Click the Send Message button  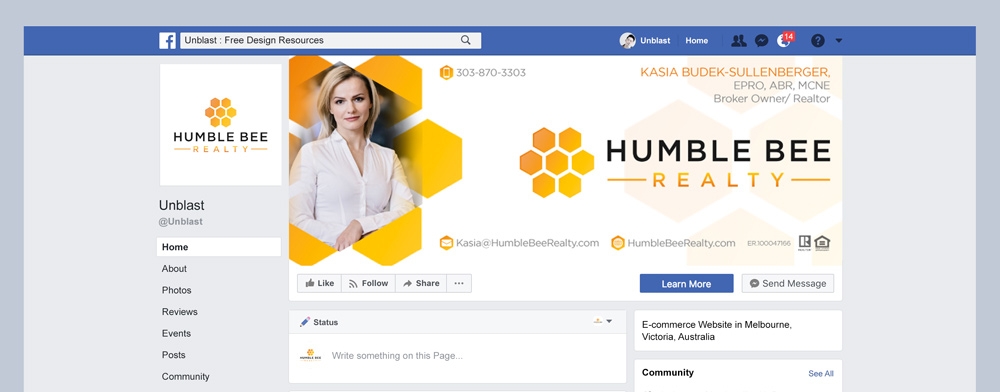788,284
